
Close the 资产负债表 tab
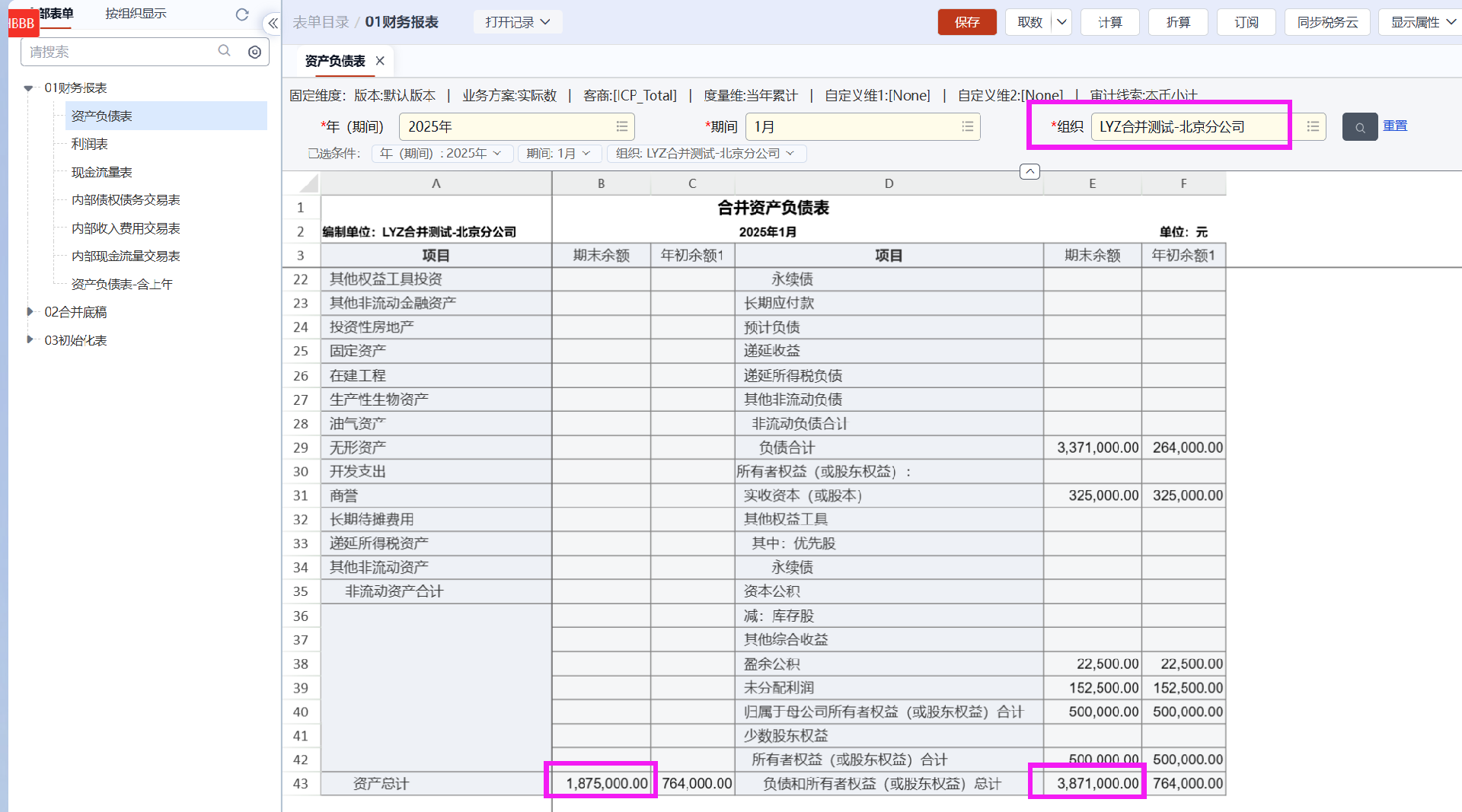point(380,61)
